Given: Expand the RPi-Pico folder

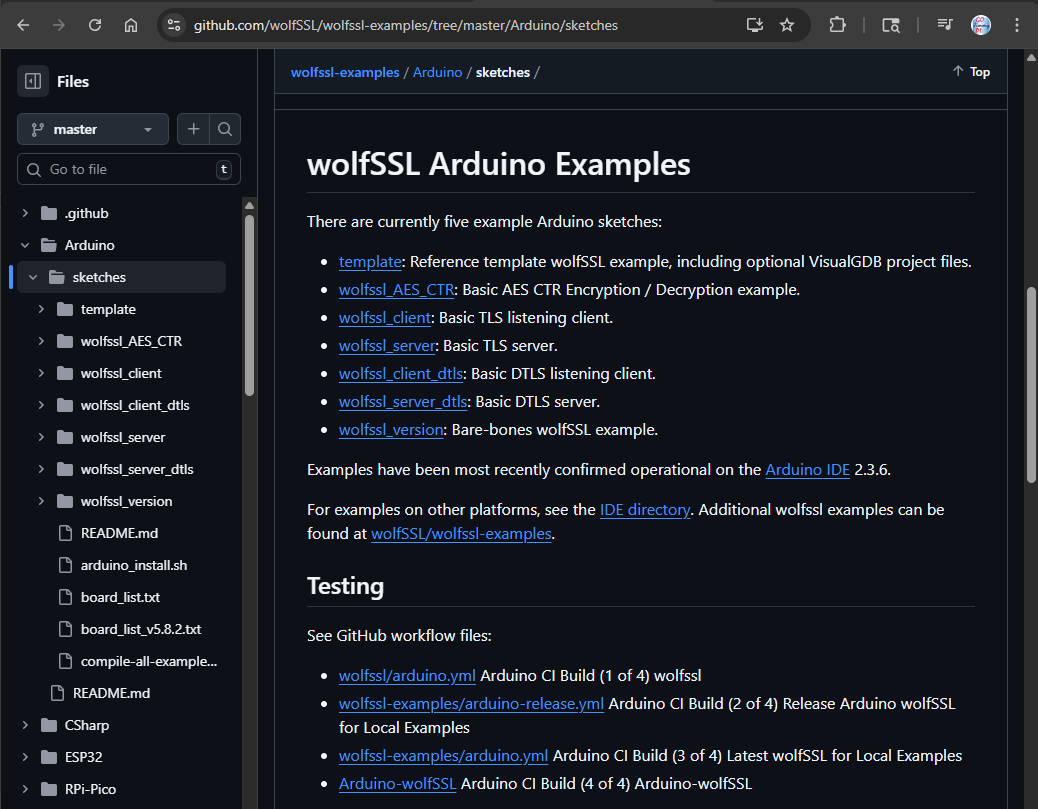Looking at the screenshot, I should pos(25,789).
